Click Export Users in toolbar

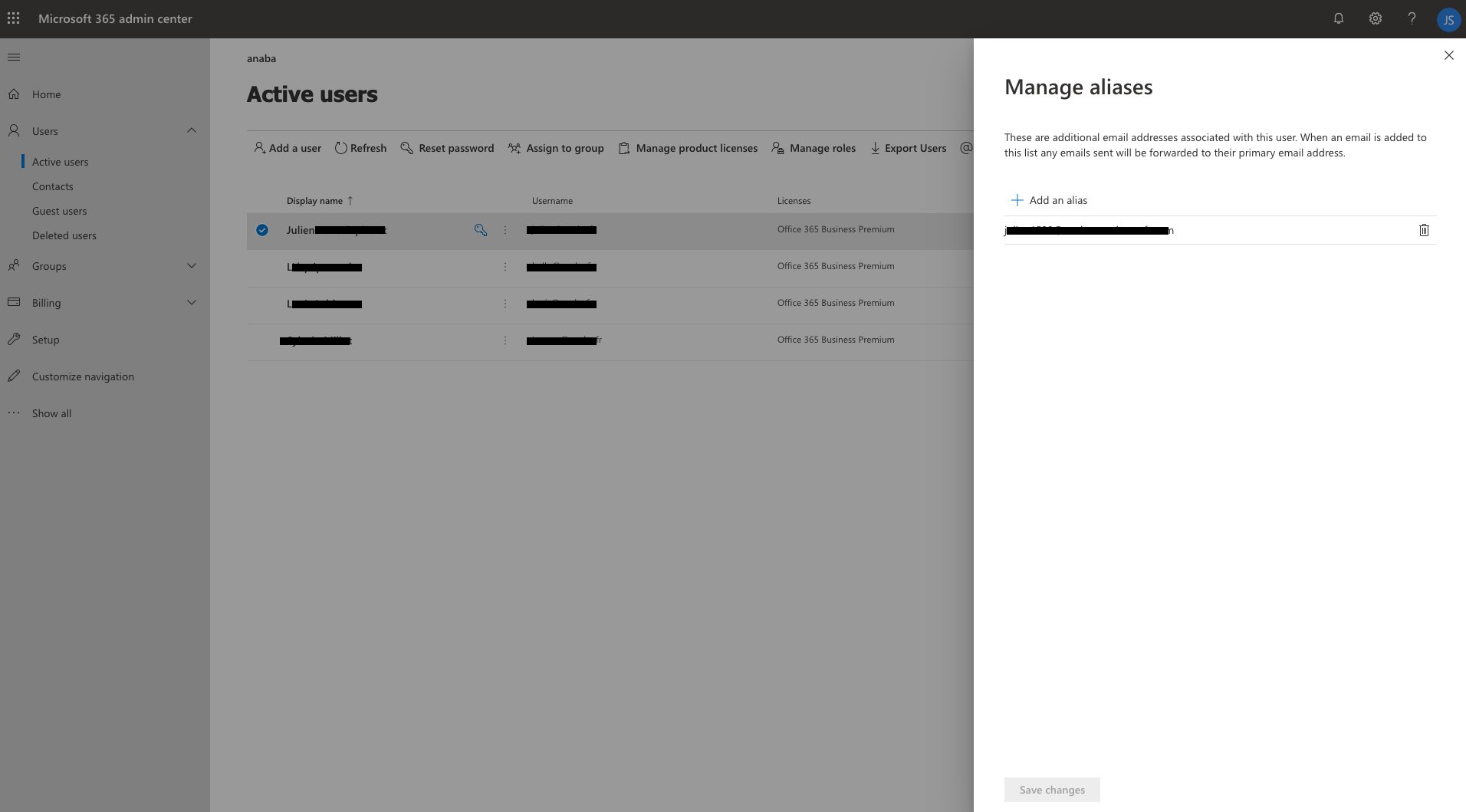[x=908, y=148]
